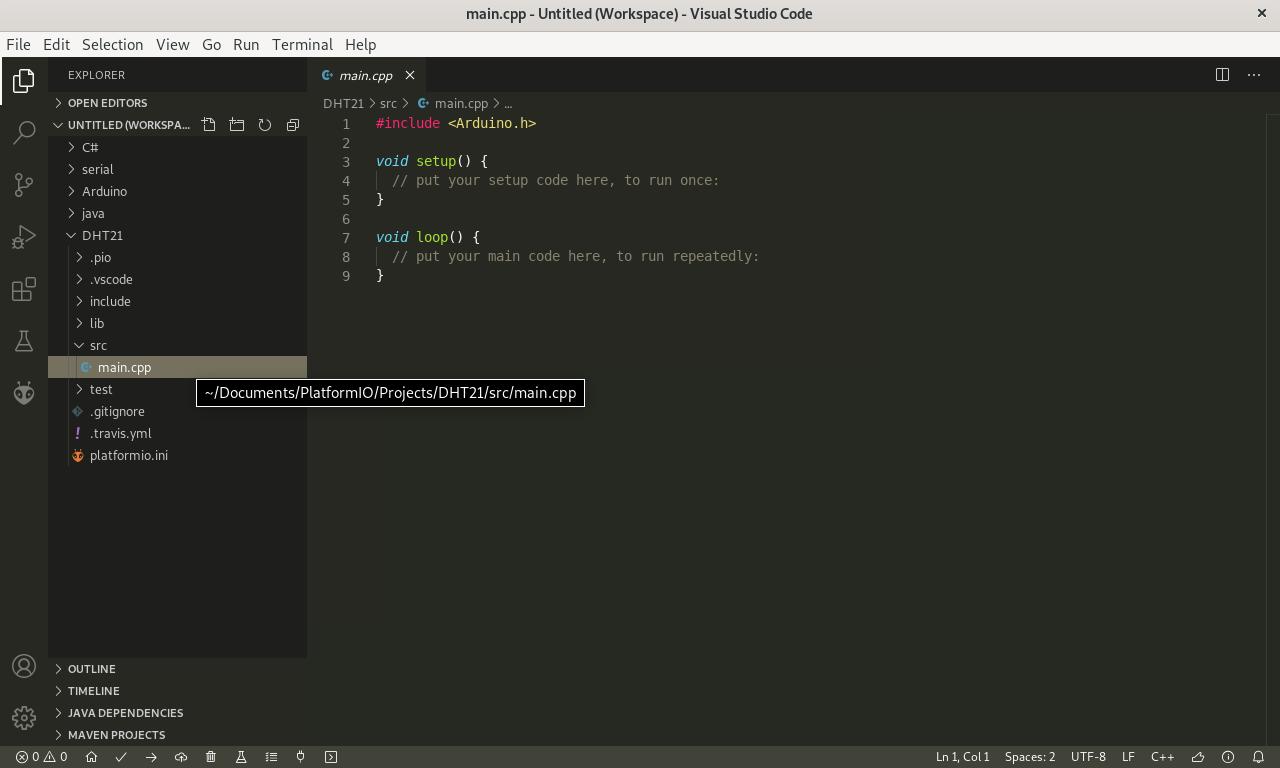The image size is (1280, 768).
Task: Expand the .pio folder
Action: [x=177, y=257]
